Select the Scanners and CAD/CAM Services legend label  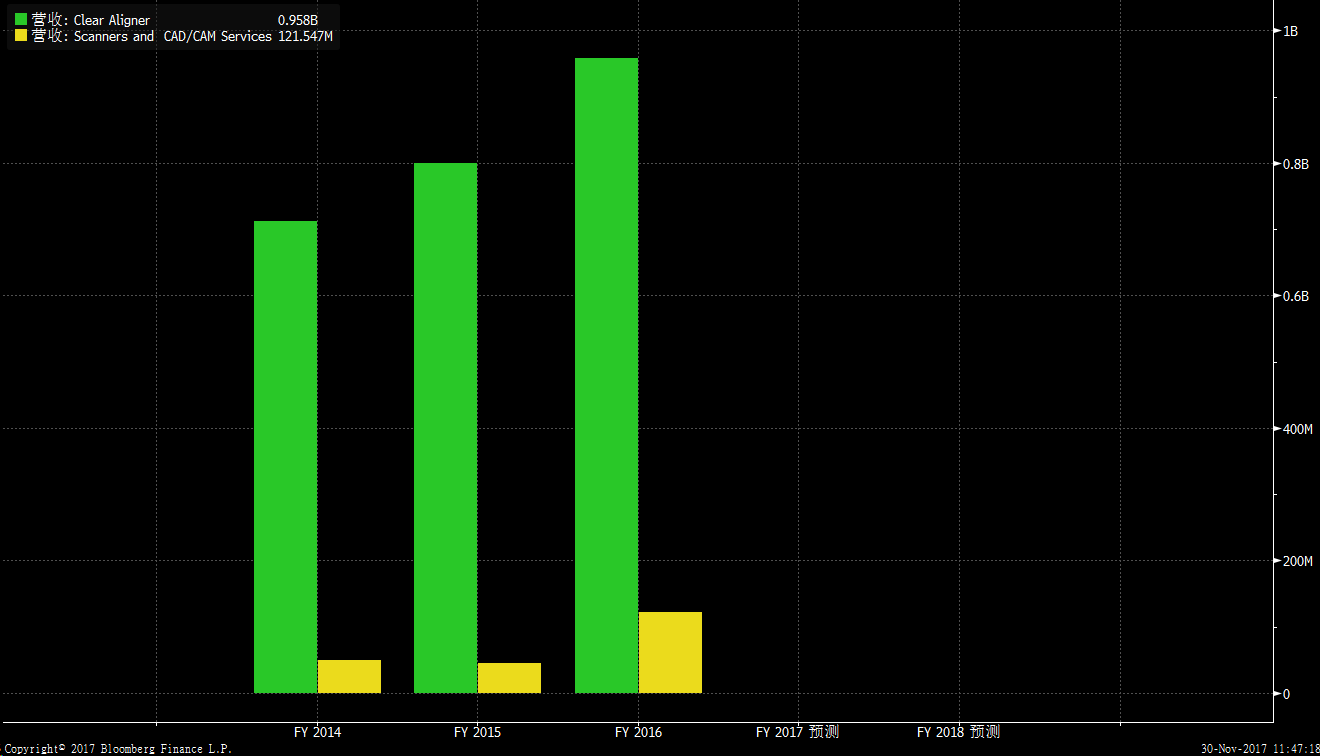point(172,36)
